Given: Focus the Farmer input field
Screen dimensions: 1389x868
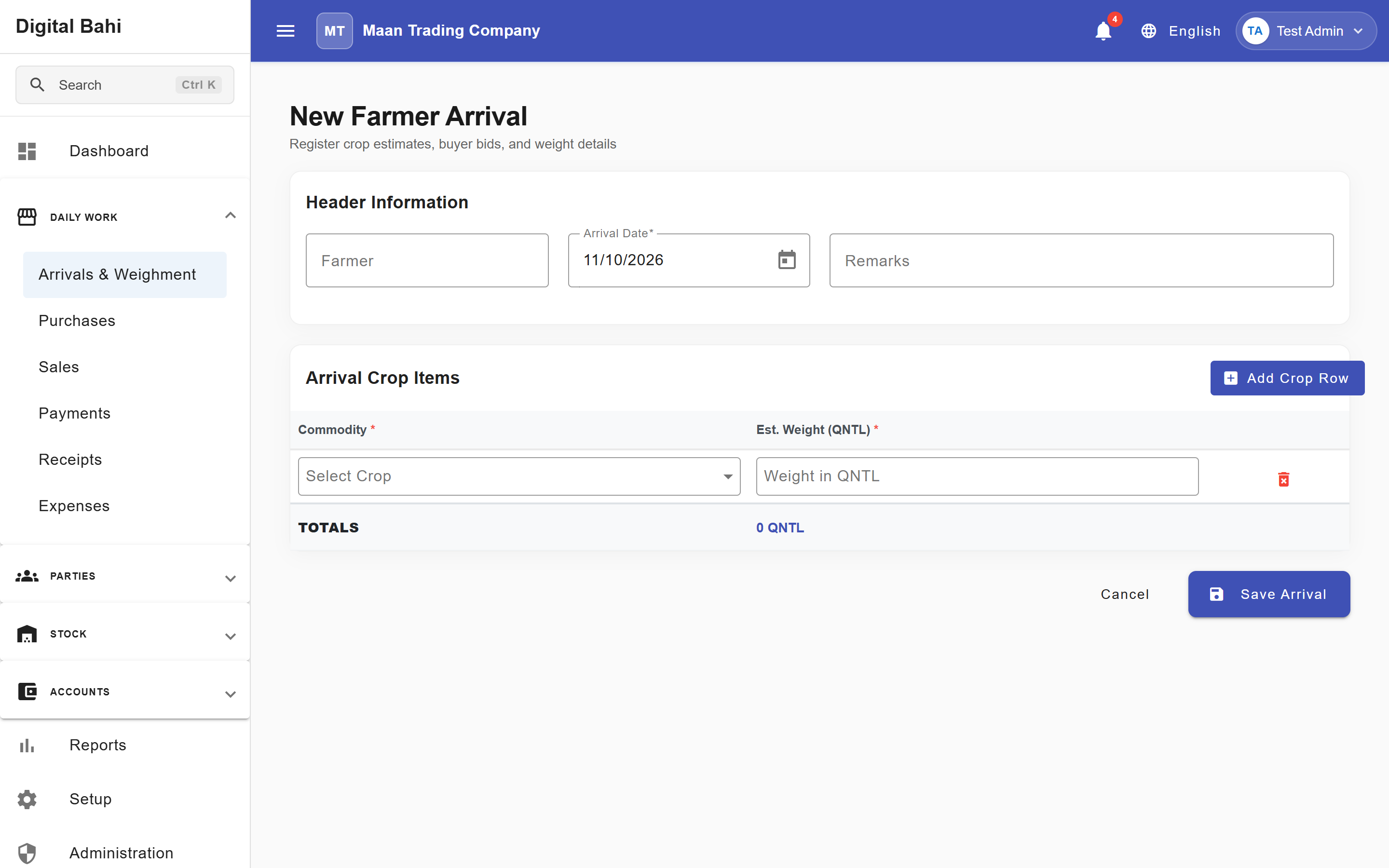Looking at the screenshot, I should pyautogui.click(x=427, y=260).
